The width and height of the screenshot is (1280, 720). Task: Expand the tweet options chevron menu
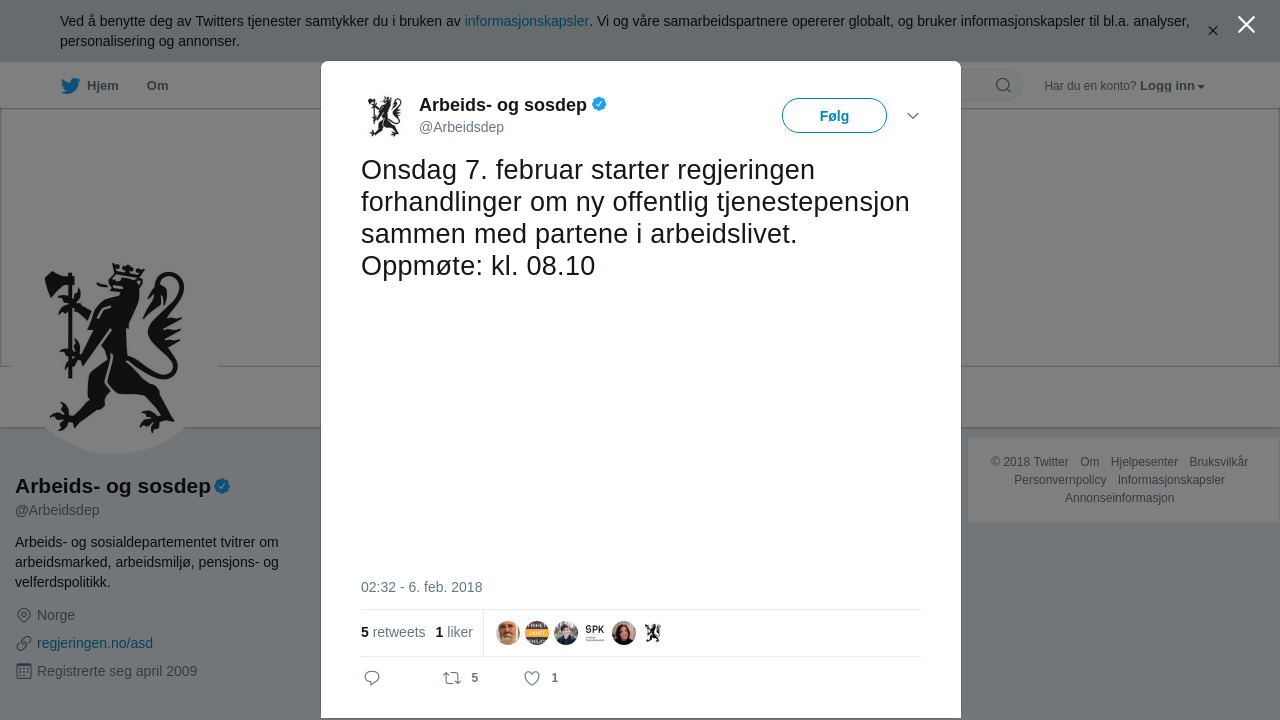tap(913, 116)
